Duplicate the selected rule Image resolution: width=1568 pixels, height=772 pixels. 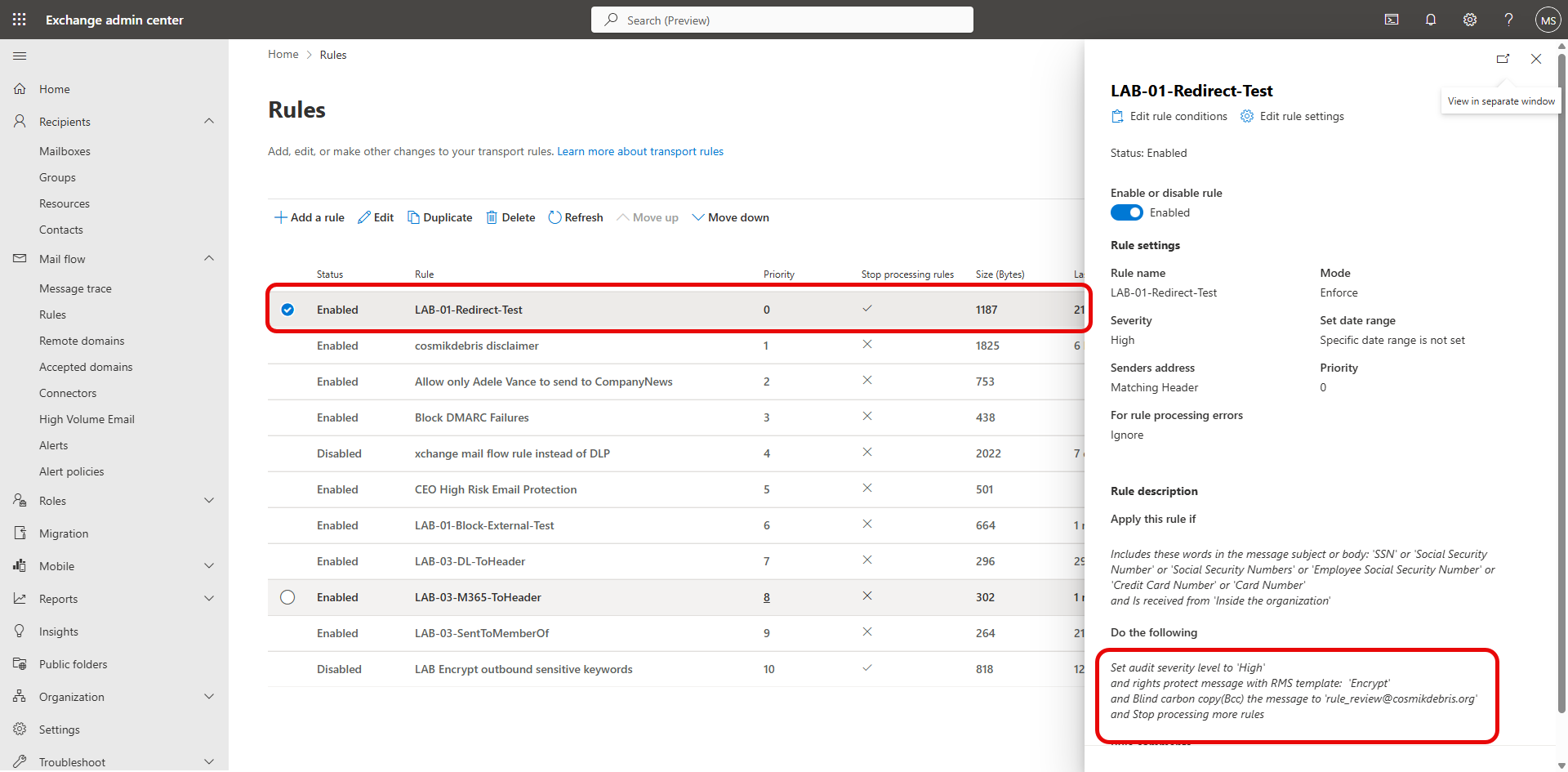[x=440, y=217]
